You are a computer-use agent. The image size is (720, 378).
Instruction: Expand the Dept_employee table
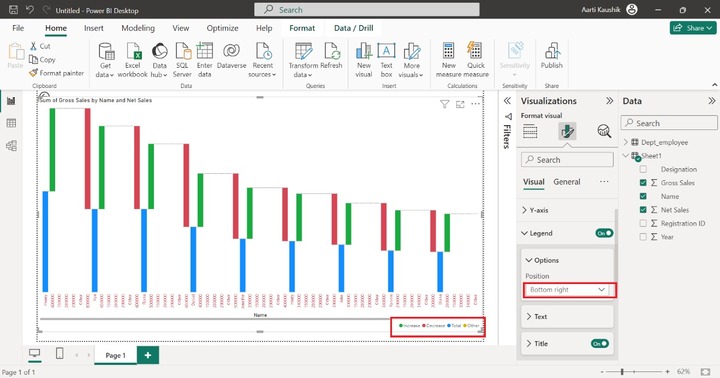(x=626, y=142)
